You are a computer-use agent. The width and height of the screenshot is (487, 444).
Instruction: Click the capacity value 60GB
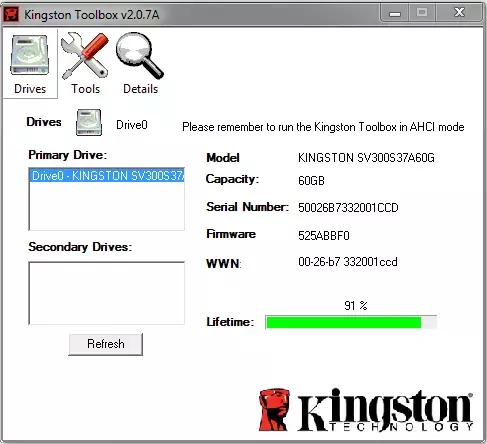coord(311,181)
